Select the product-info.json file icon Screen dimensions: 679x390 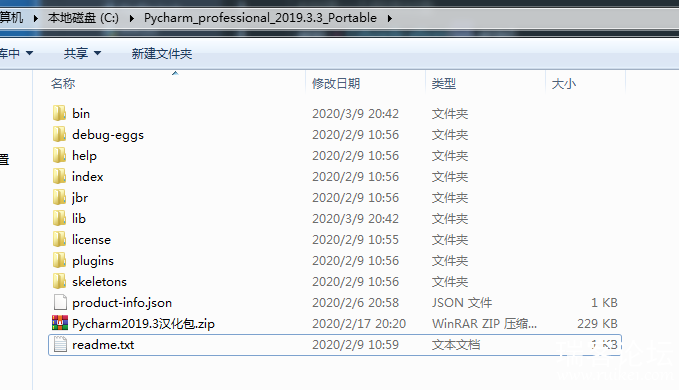tap(60, 302)
